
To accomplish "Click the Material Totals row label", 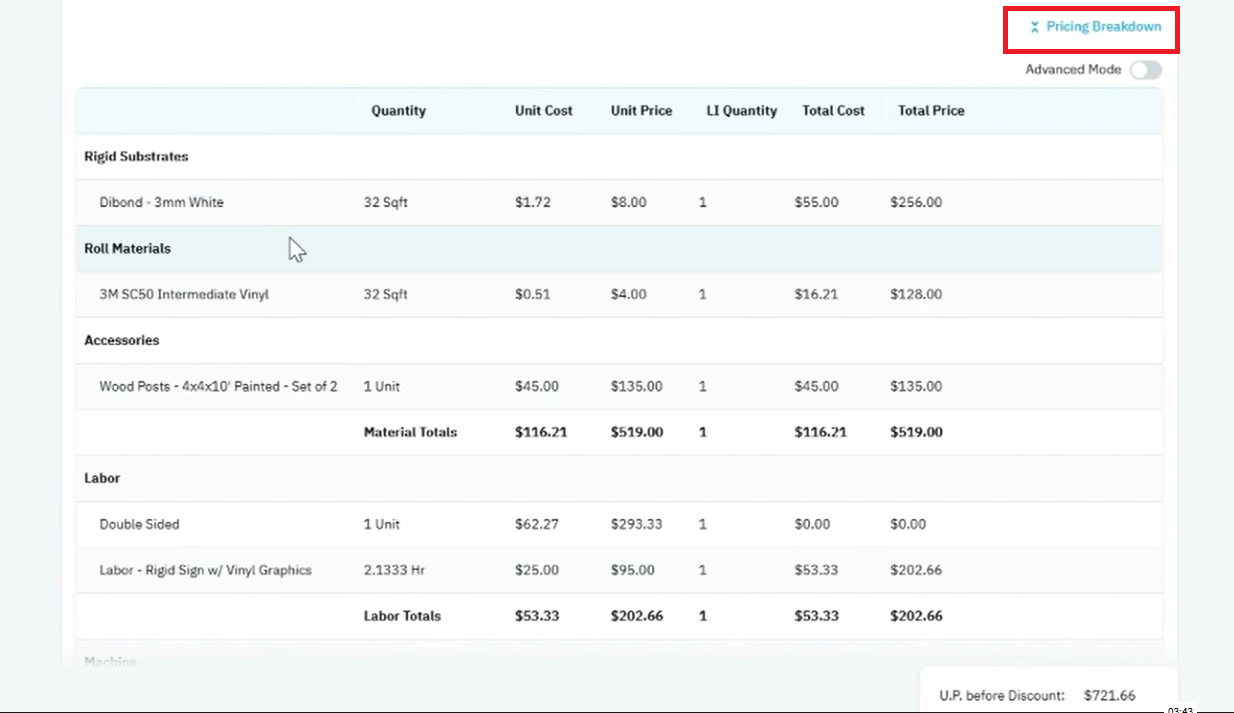I will (410, 433).
